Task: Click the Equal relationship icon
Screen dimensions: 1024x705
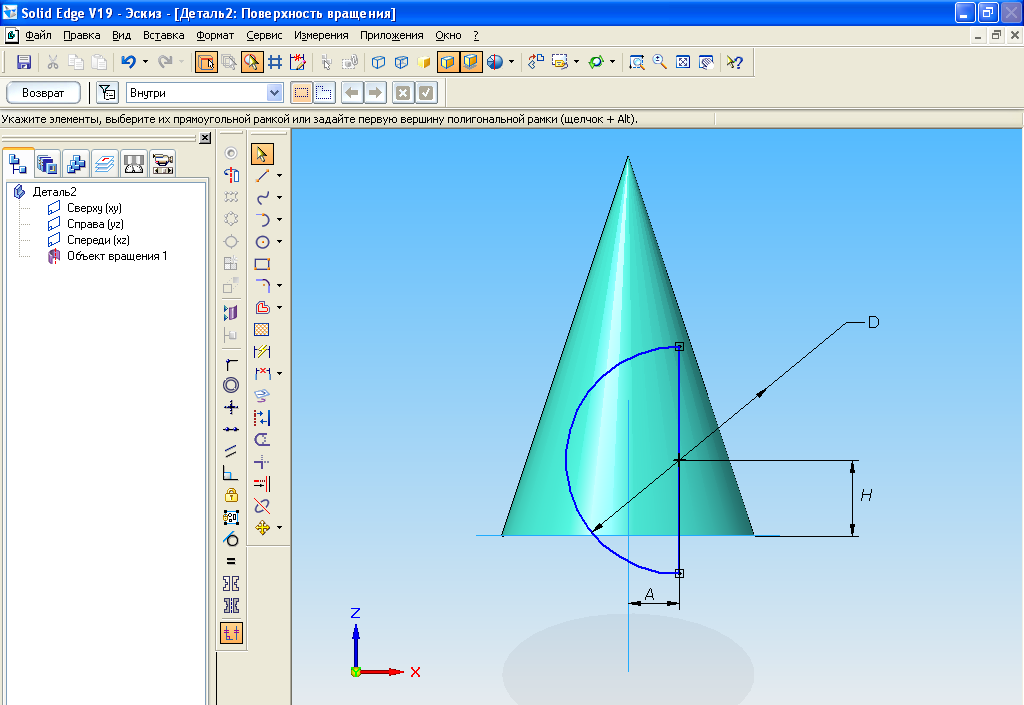Action: click(231, 561)
